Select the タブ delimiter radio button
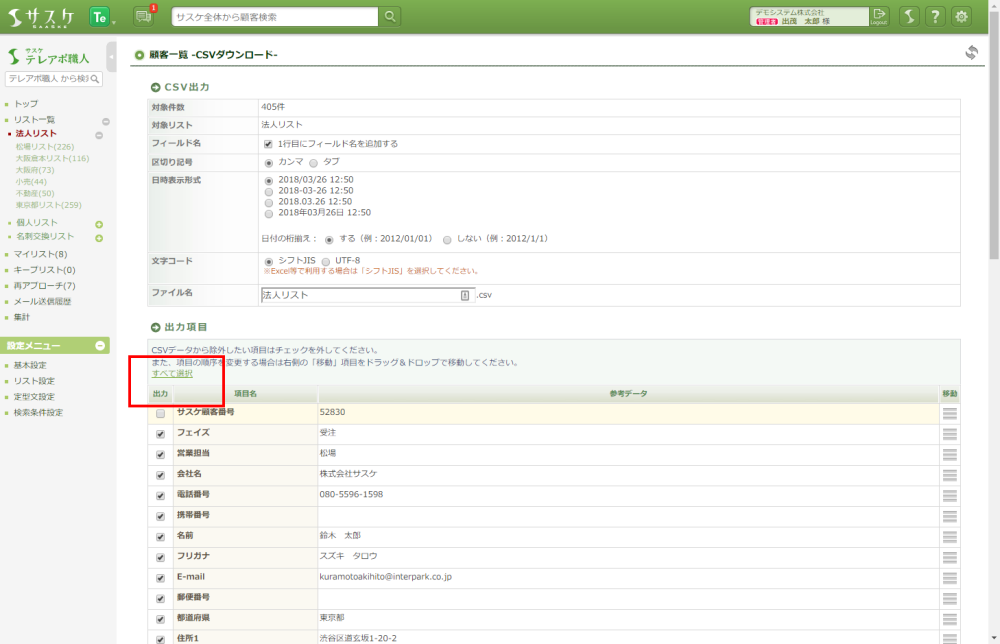Screen dimensions: 1000x644 313,162
